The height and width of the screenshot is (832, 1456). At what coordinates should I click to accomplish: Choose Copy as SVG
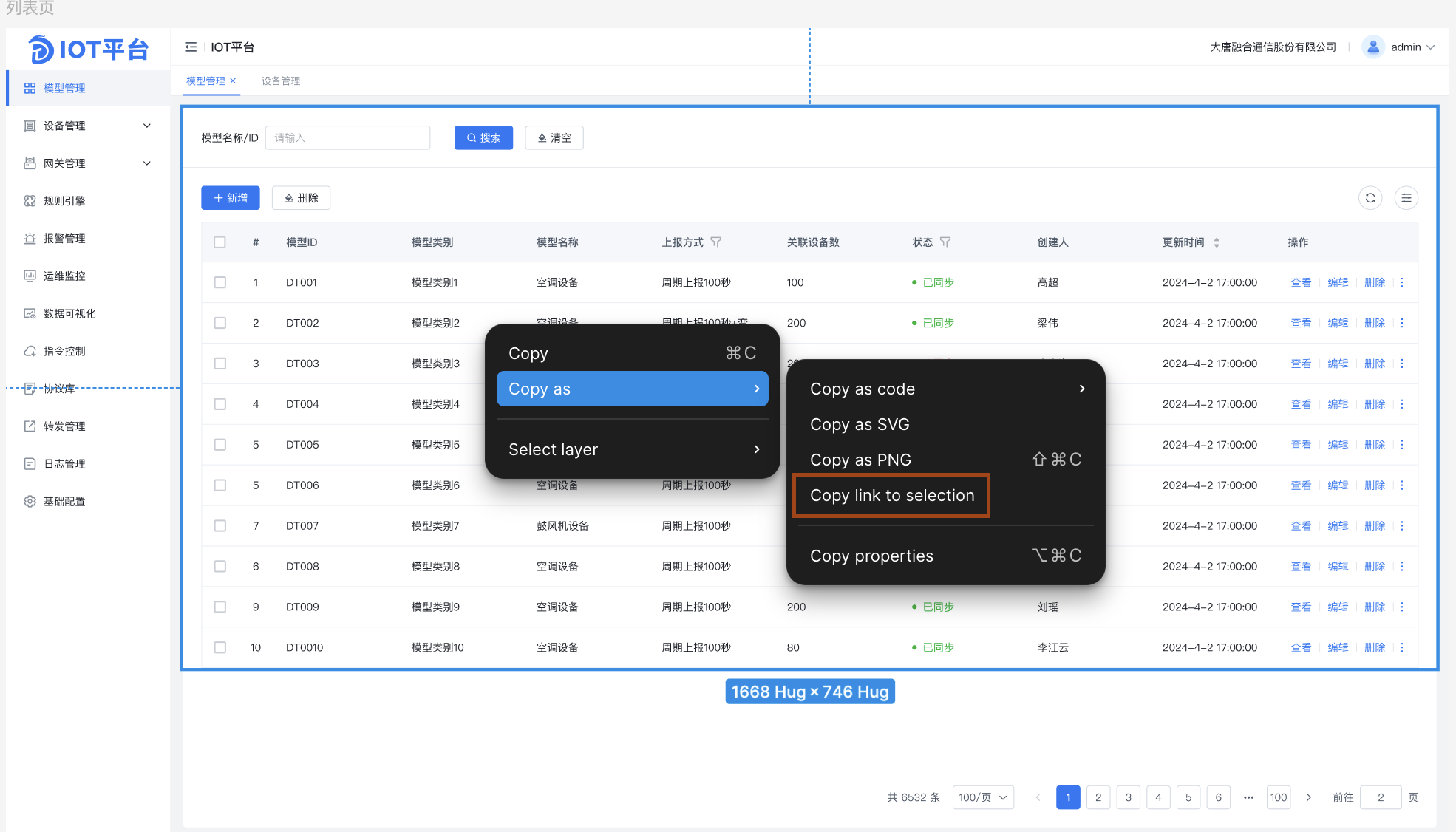[946, 425]
